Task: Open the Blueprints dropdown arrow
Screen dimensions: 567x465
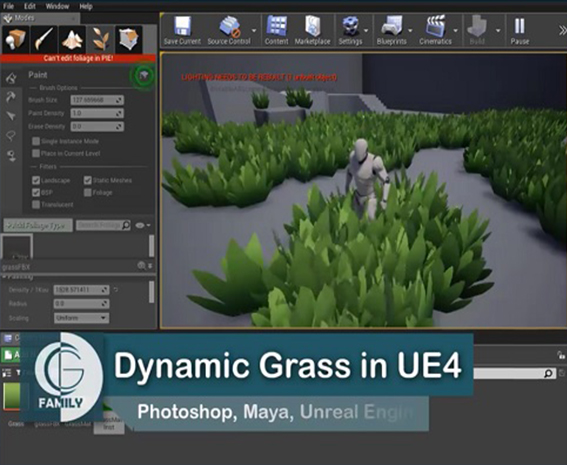Action: [x=410, y=31]
